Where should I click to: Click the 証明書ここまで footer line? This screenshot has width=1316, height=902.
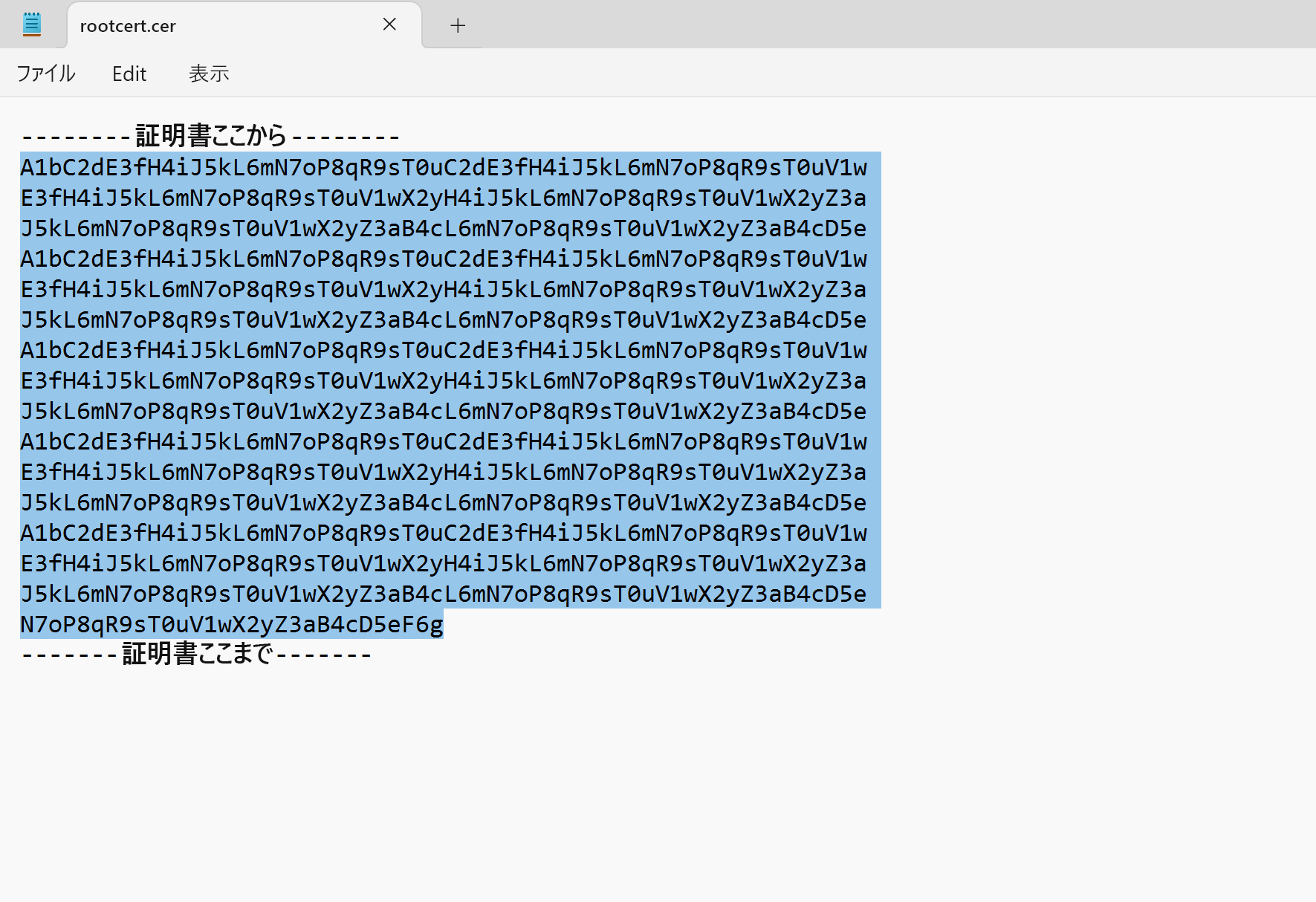coord(196,654)
